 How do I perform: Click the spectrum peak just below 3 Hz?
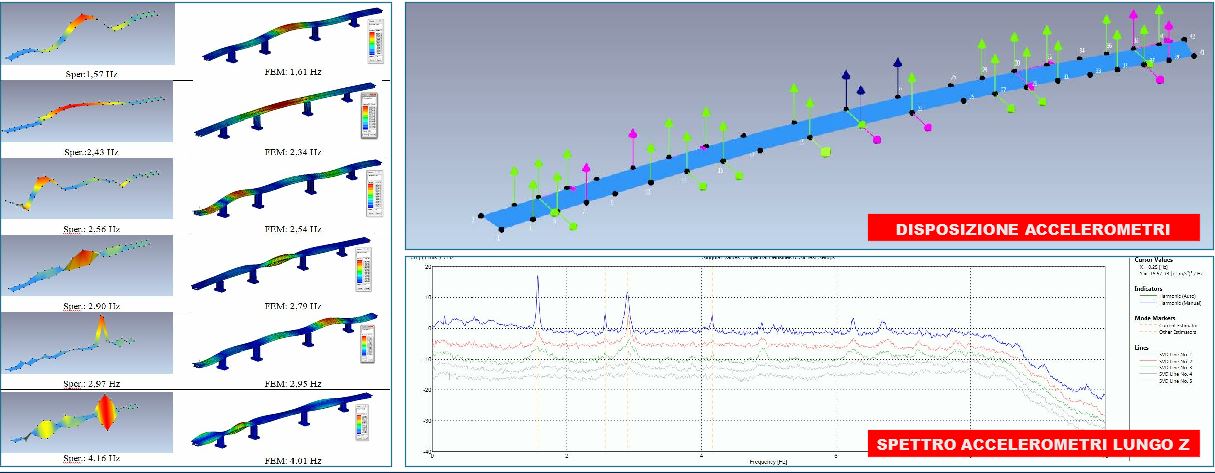pyautogui.click(x=627, y=296)
